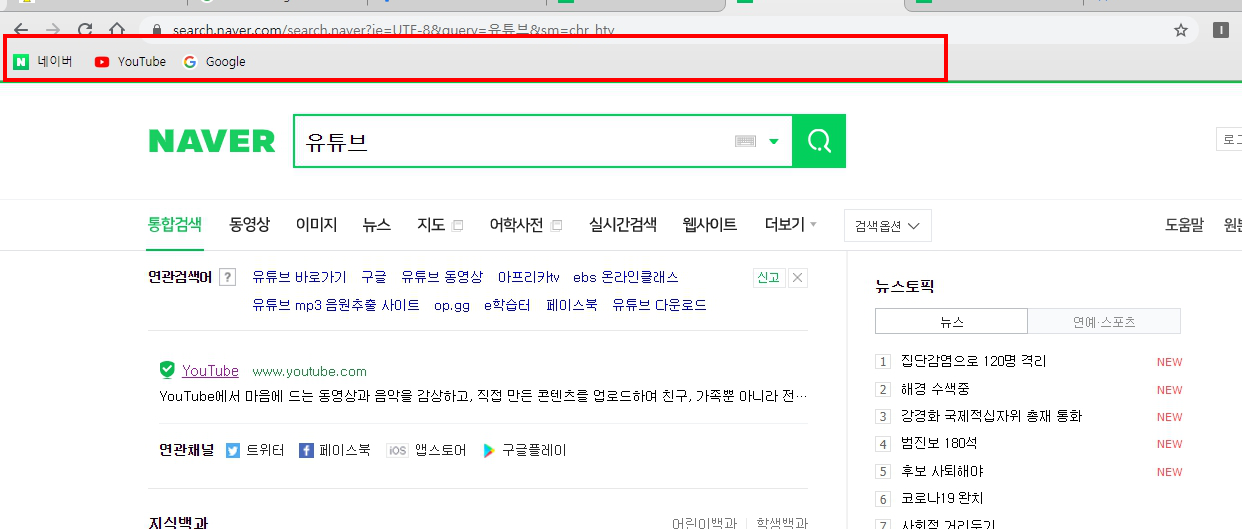This screenshot has height=529, width=1242.
Task: Open news topic 코로나19 완치
Action: coord(942,498)
